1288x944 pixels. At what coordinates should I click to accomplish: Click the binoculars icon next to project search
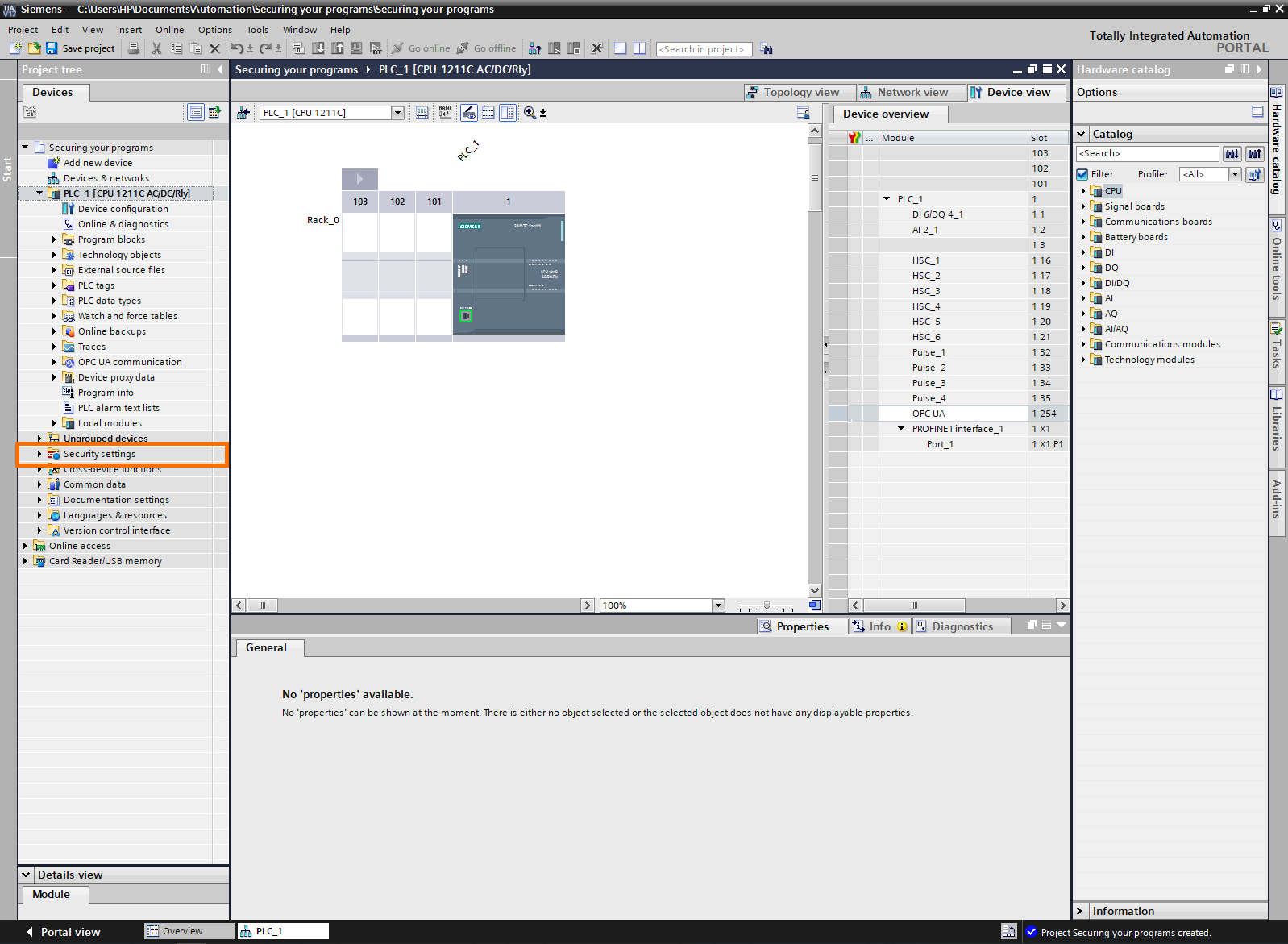766,49
